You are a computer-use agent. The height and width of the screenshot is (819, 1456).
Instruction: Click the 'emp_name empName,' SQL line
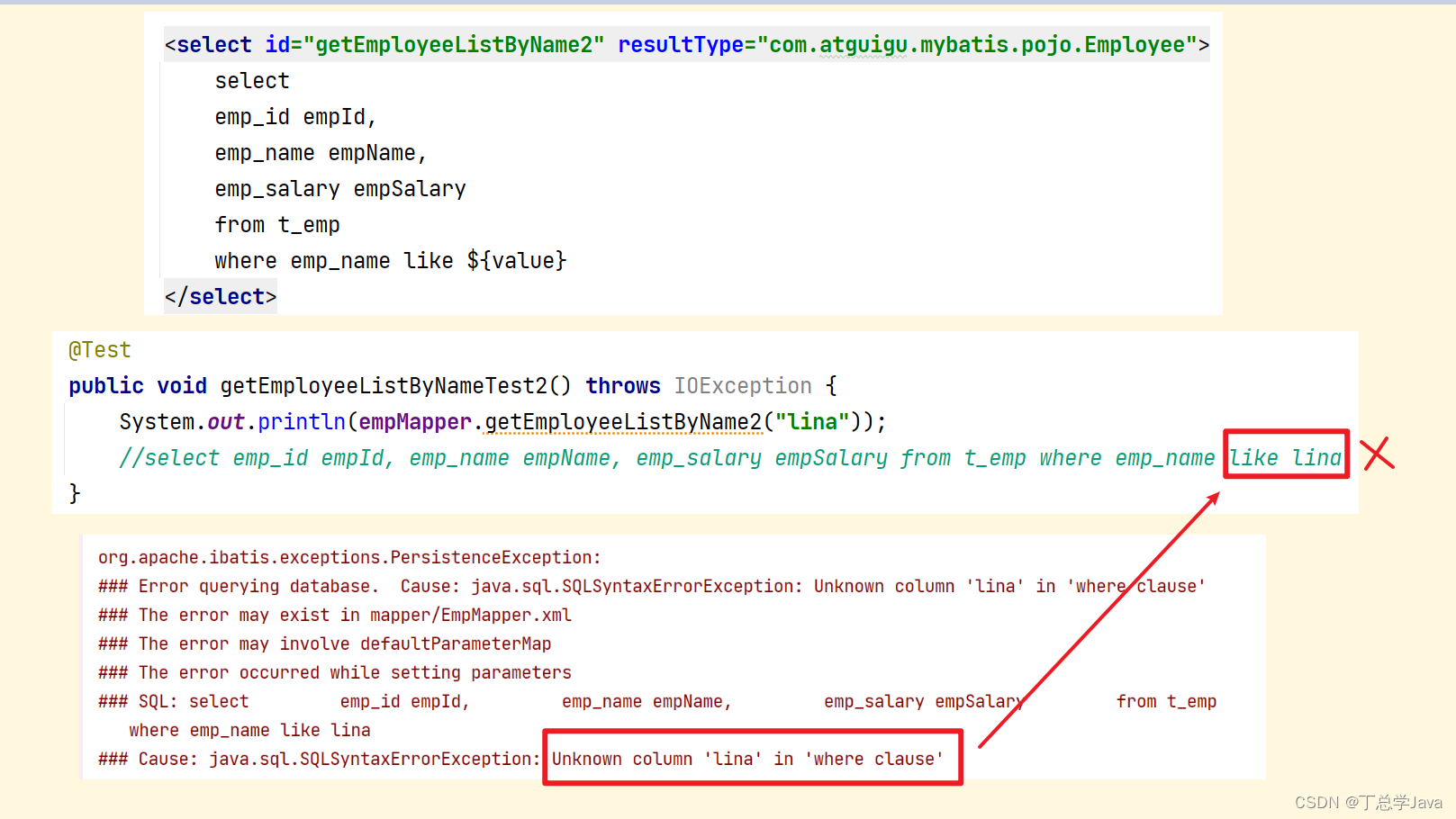click(321, 153)
